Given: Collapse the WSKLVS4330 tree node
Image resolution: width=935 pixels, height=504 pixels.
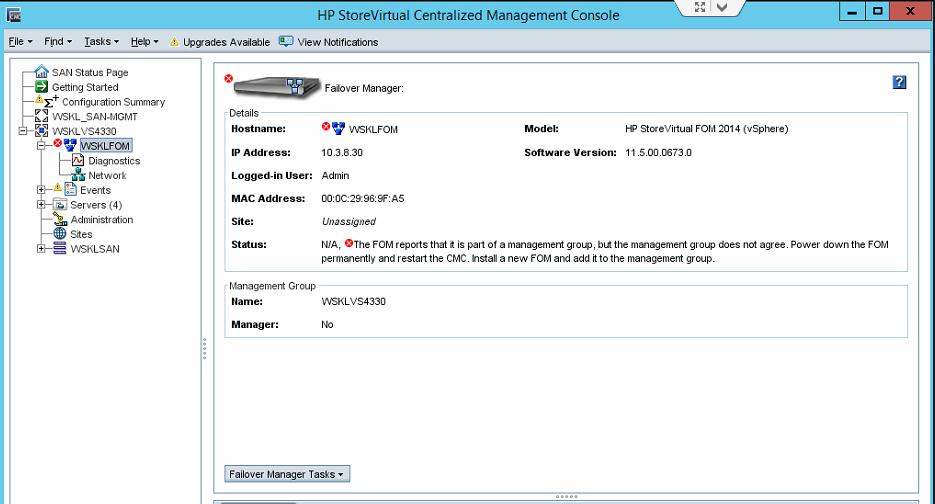Looking at the screenshot, I should (23, 131).
